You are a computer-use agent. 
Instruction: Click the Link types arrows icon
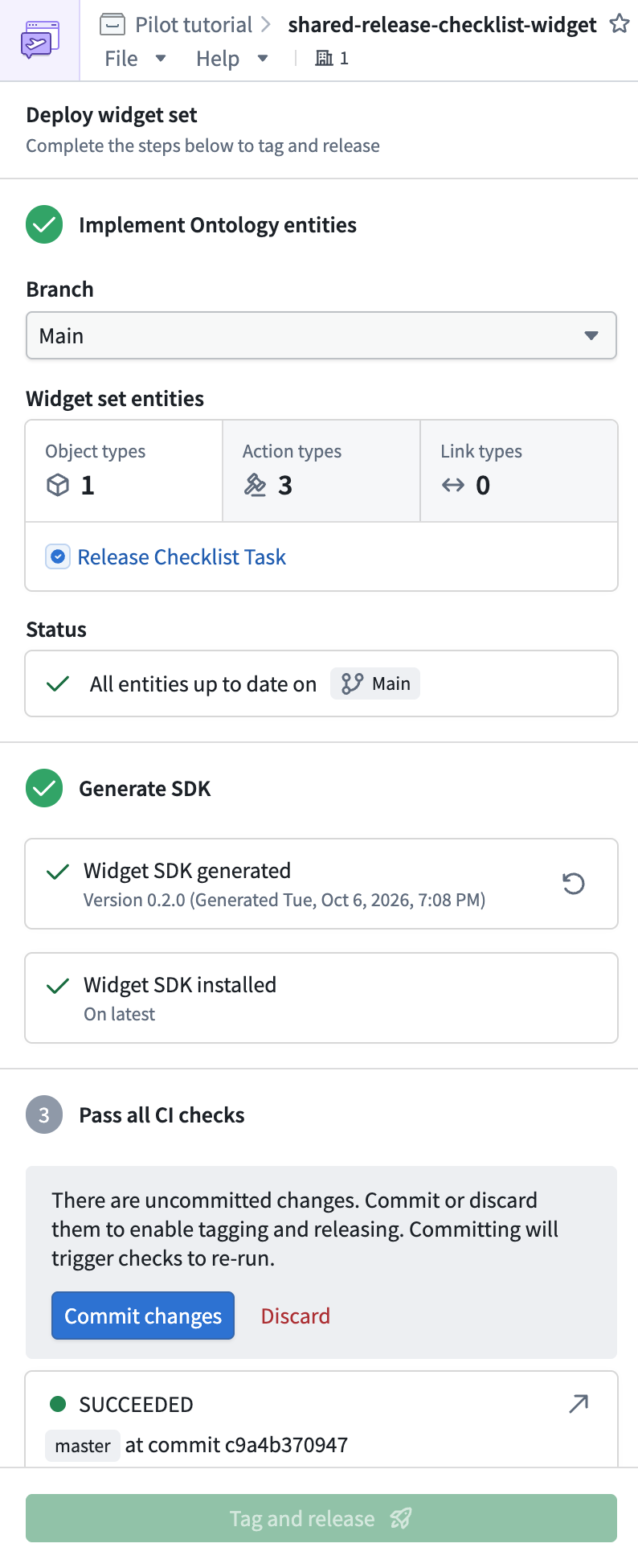click(x=453, y=485)
